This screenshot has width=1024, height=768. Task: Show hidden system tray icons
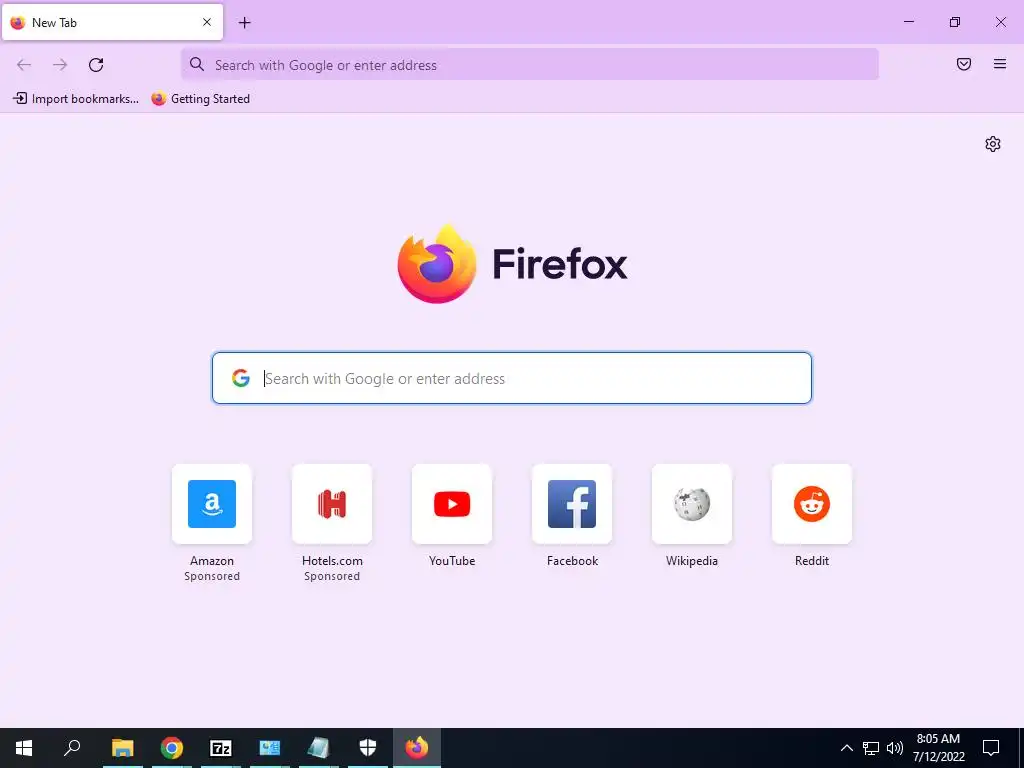pyautogui.click(x=846, y=748)
